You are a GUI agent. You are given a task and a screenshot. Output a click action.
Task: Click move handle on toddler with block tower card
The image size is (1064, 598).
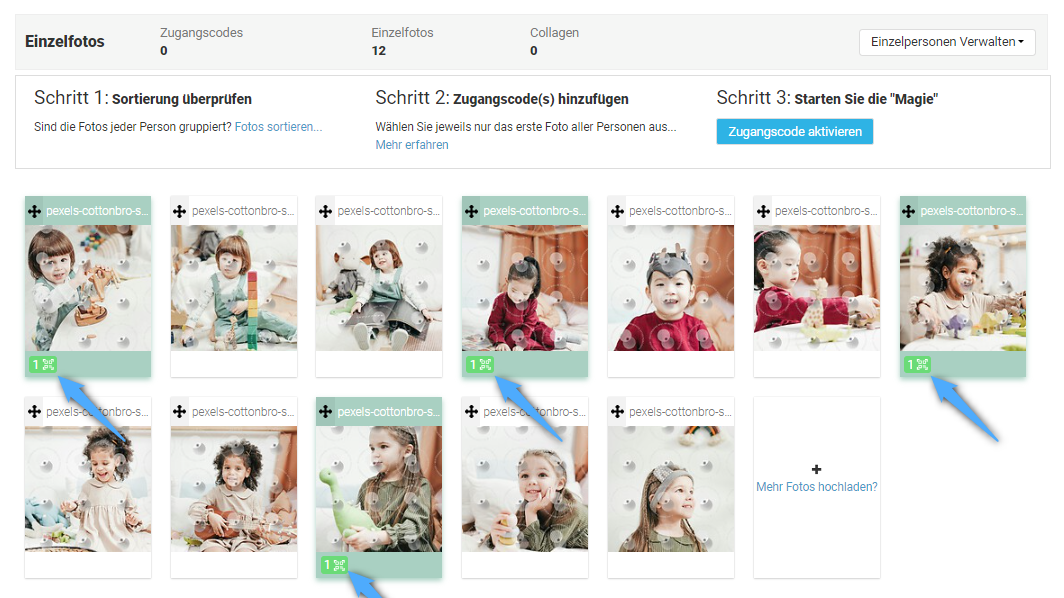[179, 211]
